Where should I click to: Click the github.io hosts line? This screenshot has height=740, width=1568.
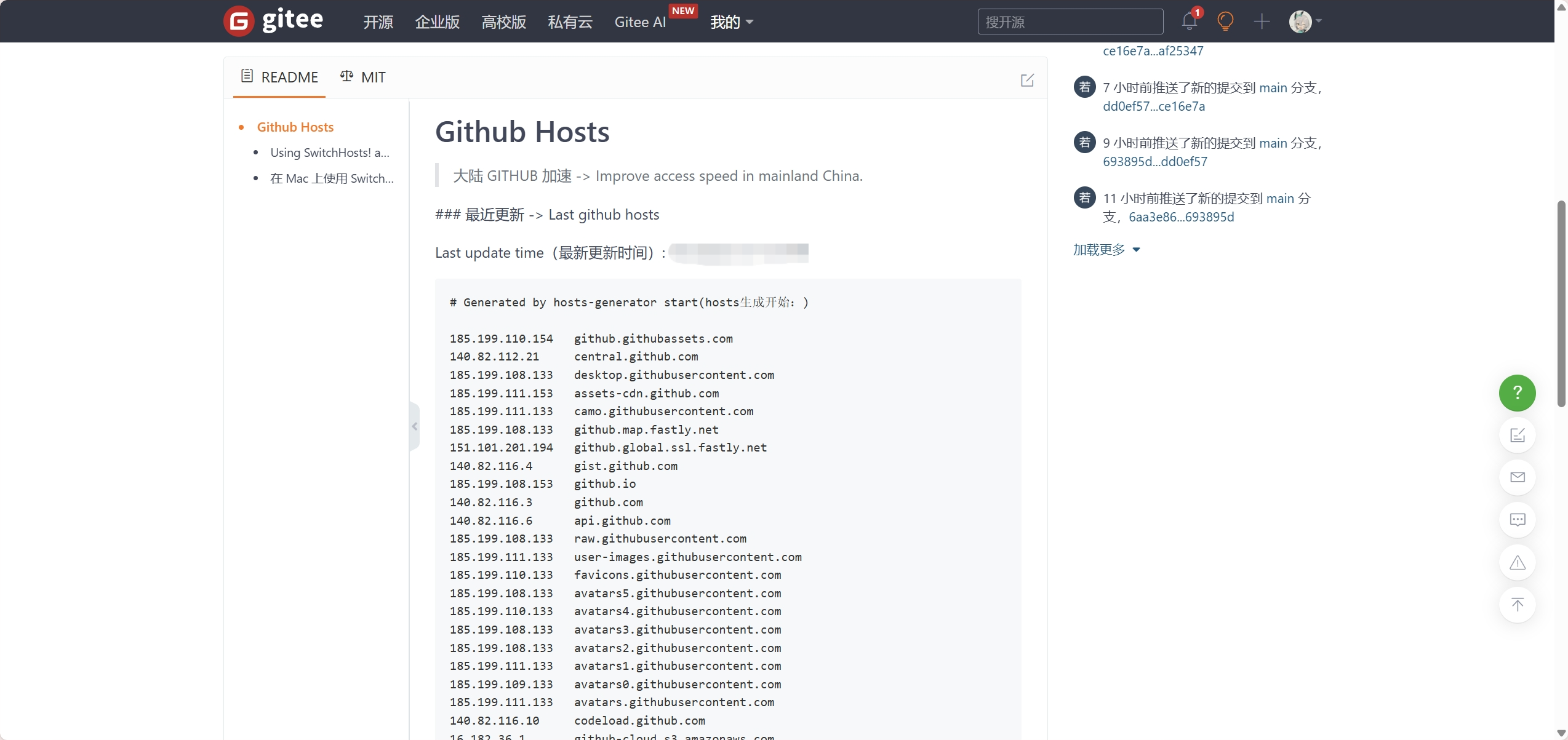pos(543,484)
